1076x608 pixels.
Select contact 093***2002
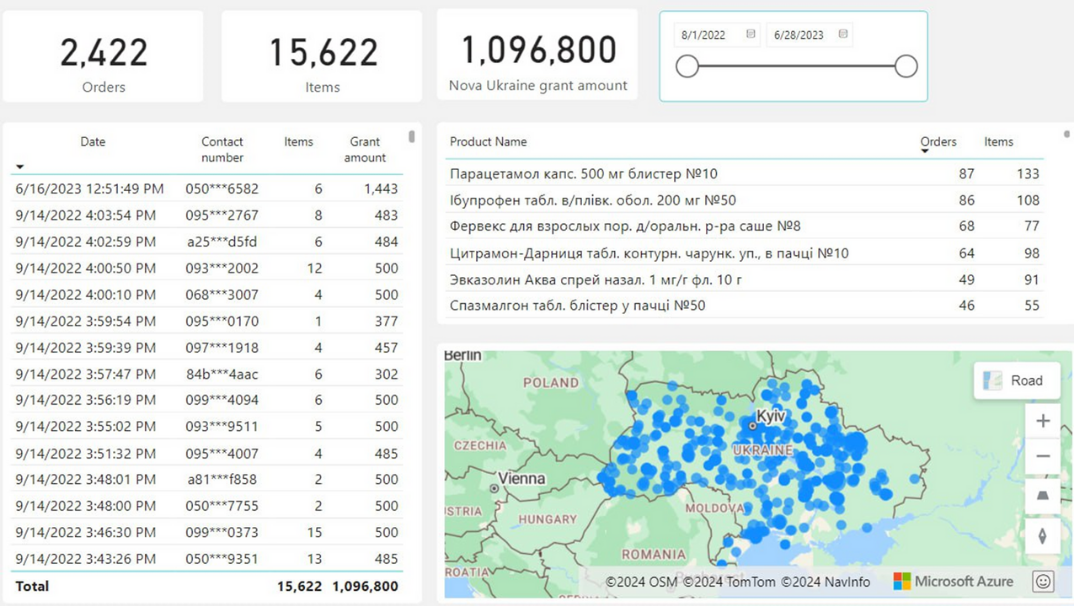pos(222,268)
